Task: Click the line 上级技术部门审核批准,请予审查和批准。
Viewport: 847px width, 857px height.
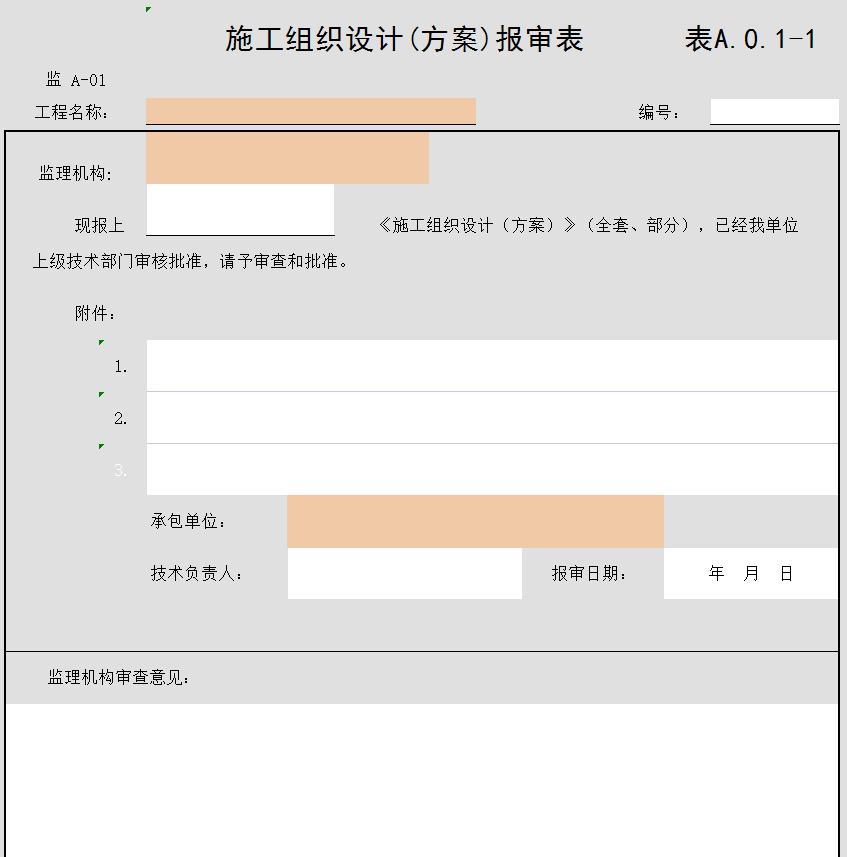Action: coord(191,261)
